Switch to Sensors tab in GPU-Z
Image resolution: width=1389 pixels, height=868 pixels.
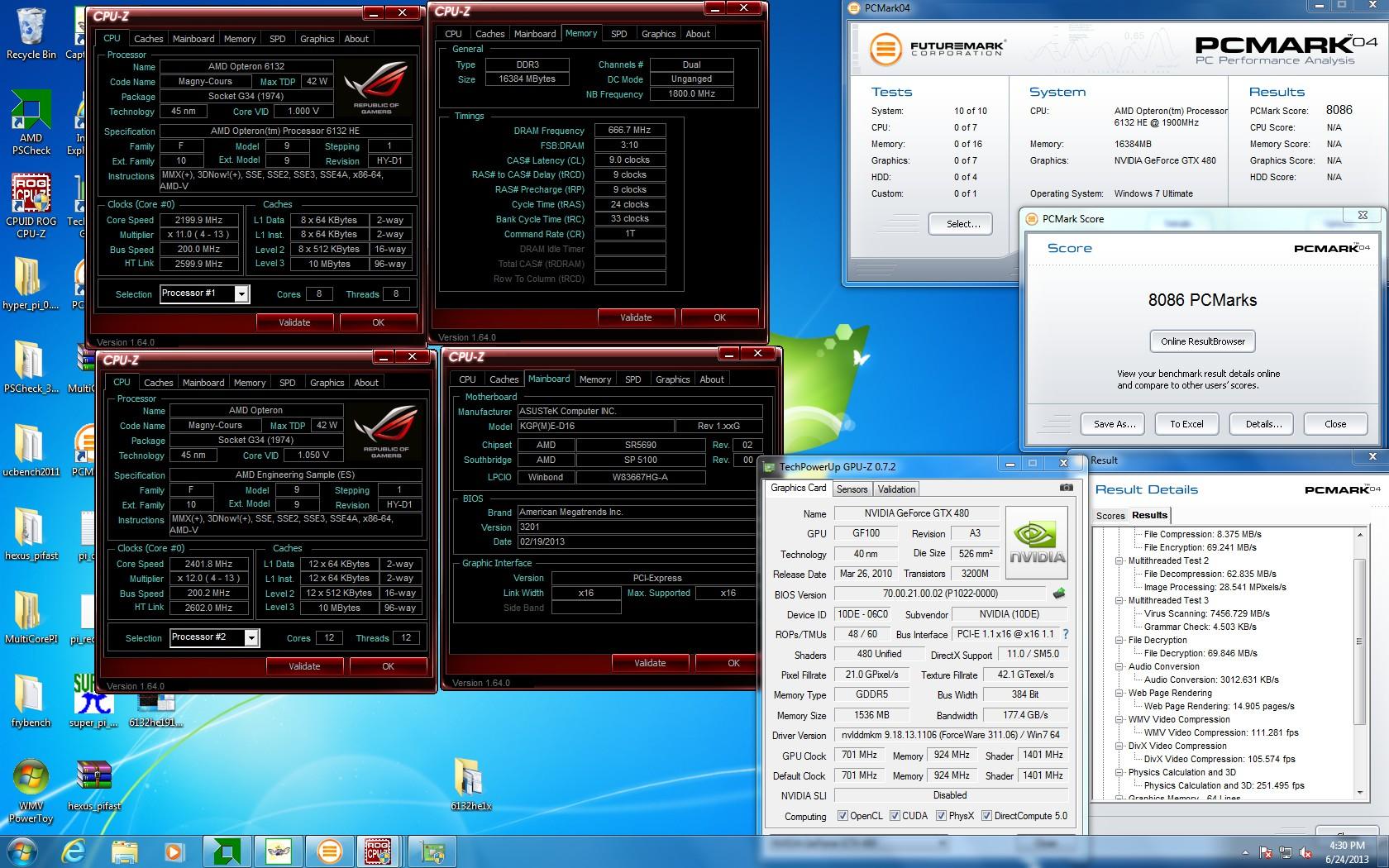[852, 489]
